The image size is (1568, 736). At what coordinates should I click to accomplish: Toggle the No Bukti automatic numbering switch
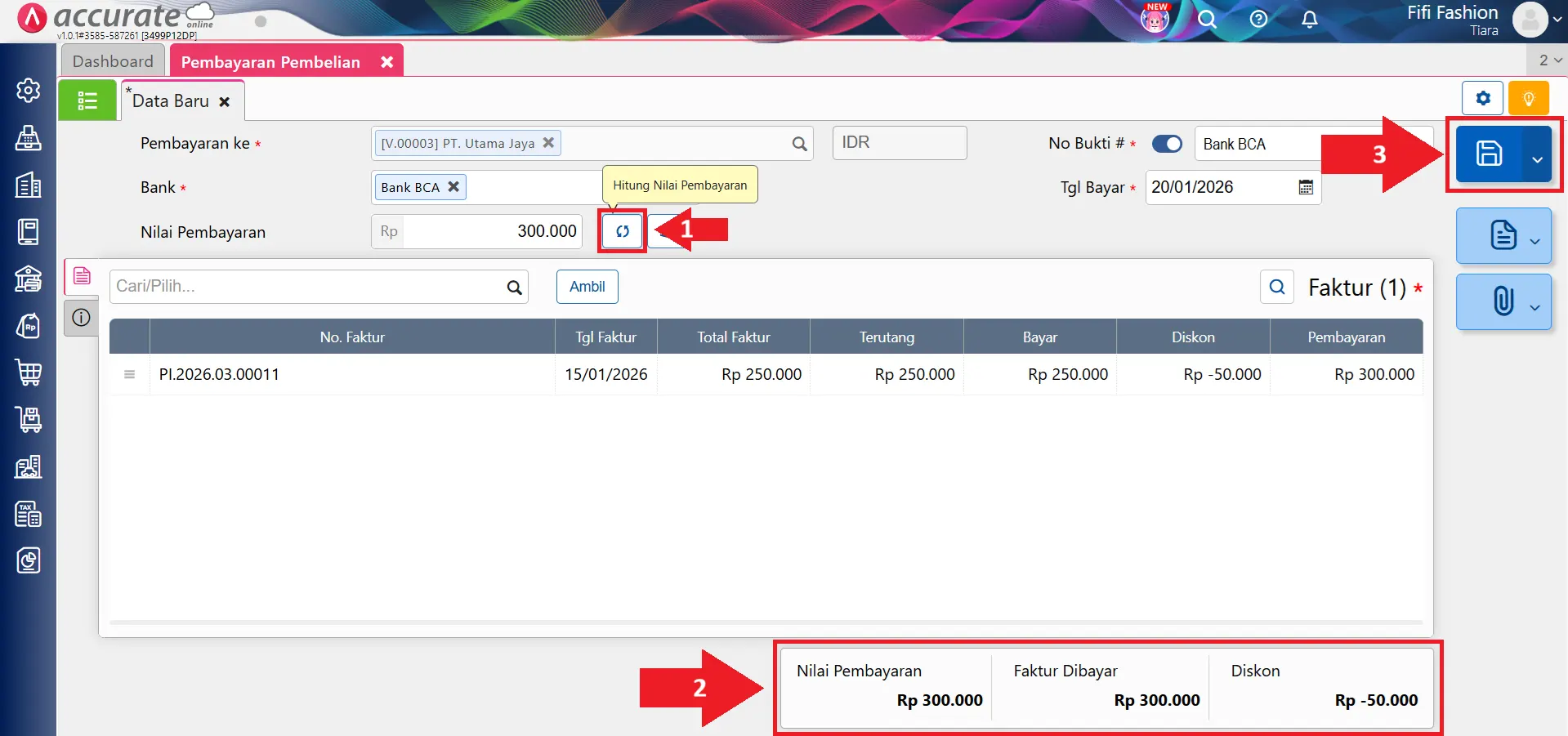(x=1167, y=144)
